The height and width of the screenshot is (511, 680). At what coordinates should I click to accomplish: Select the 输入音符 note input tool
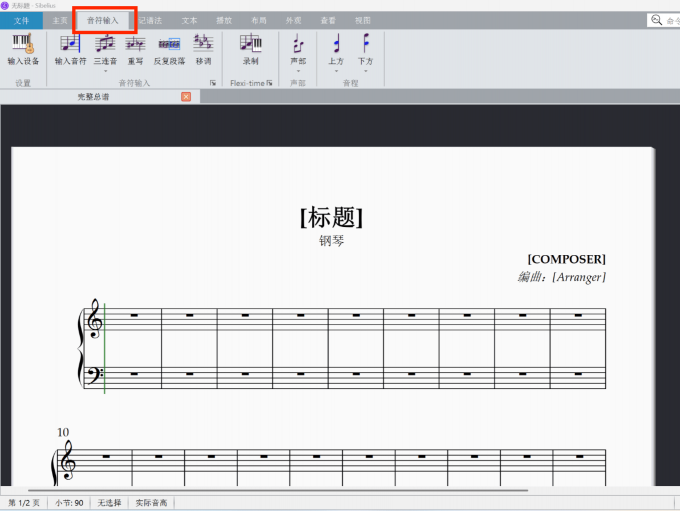[x=70, y=49]
